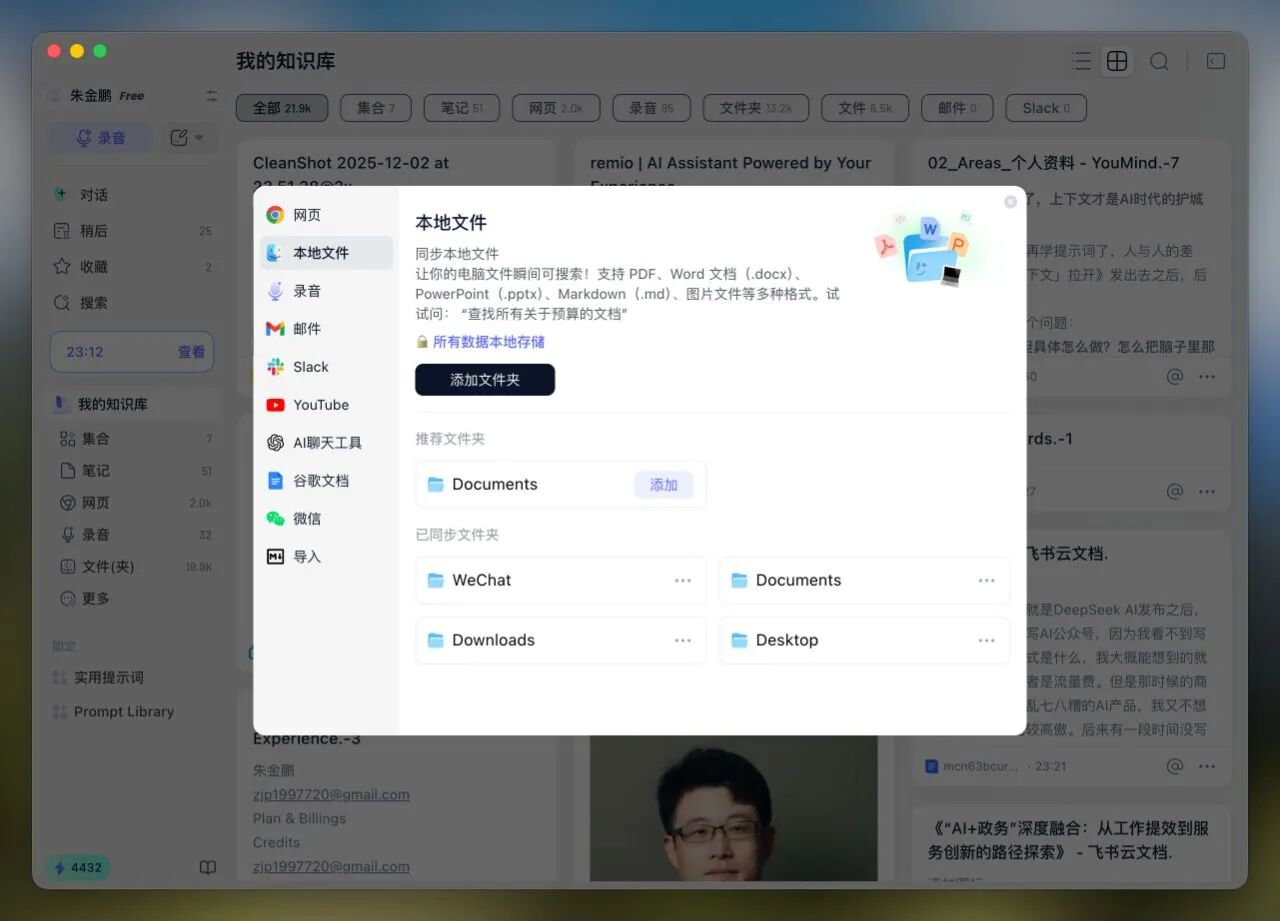Switch to grid view layout

pos(1117,62)
